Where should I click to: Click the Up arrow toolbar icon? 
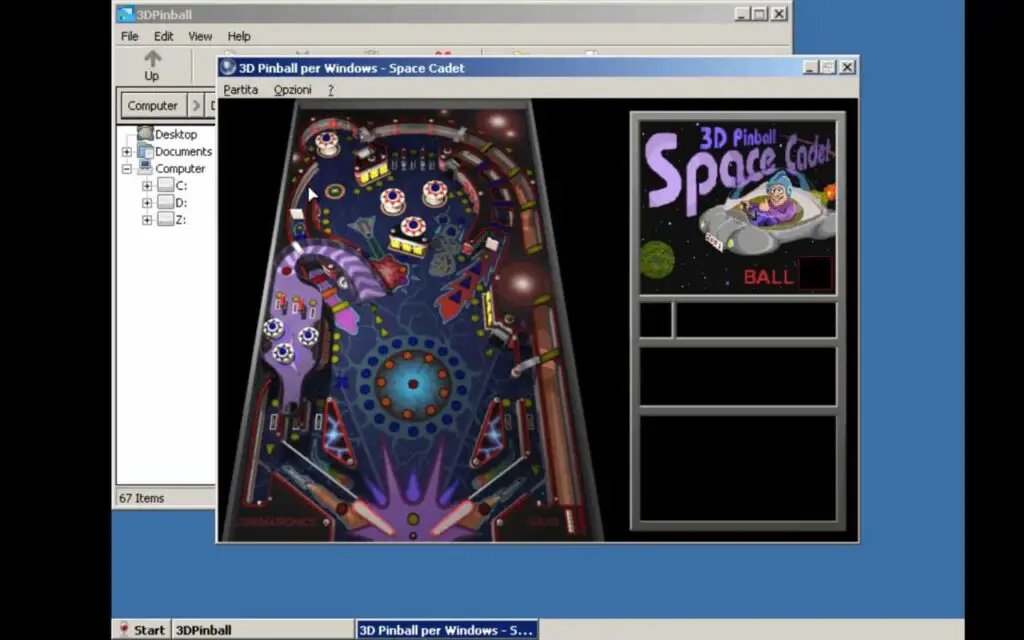tap(152, 59)
